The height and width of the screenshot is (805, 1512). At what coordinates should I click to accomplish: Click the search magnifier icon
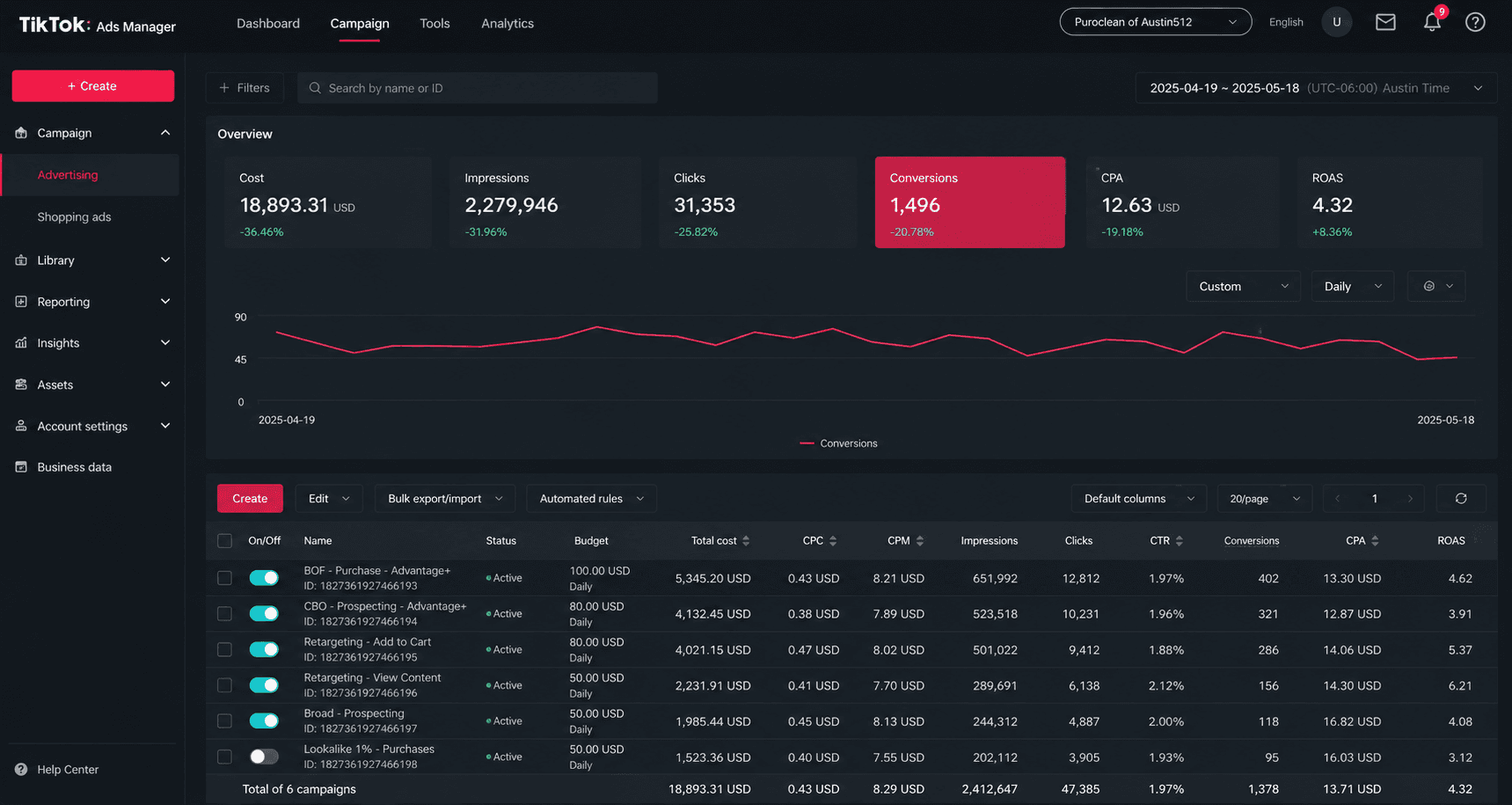(315, 88)
